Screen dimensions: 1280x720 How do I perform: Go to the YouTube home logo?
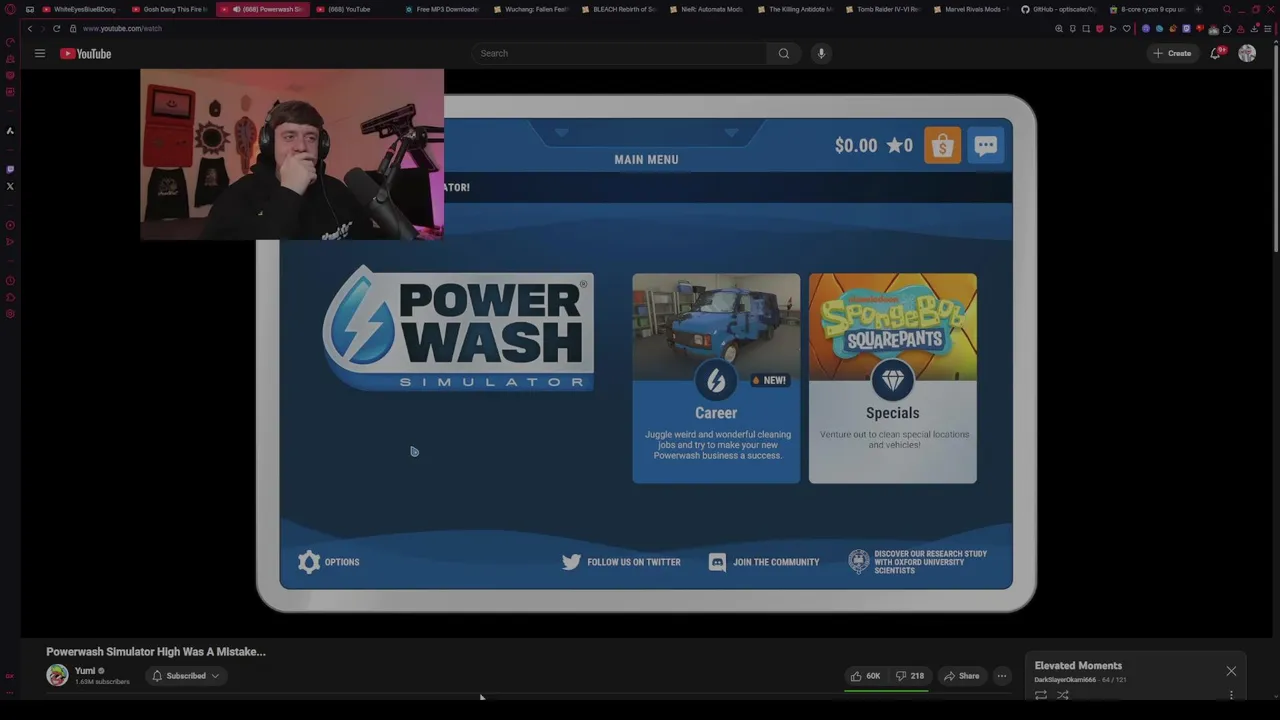85,53
